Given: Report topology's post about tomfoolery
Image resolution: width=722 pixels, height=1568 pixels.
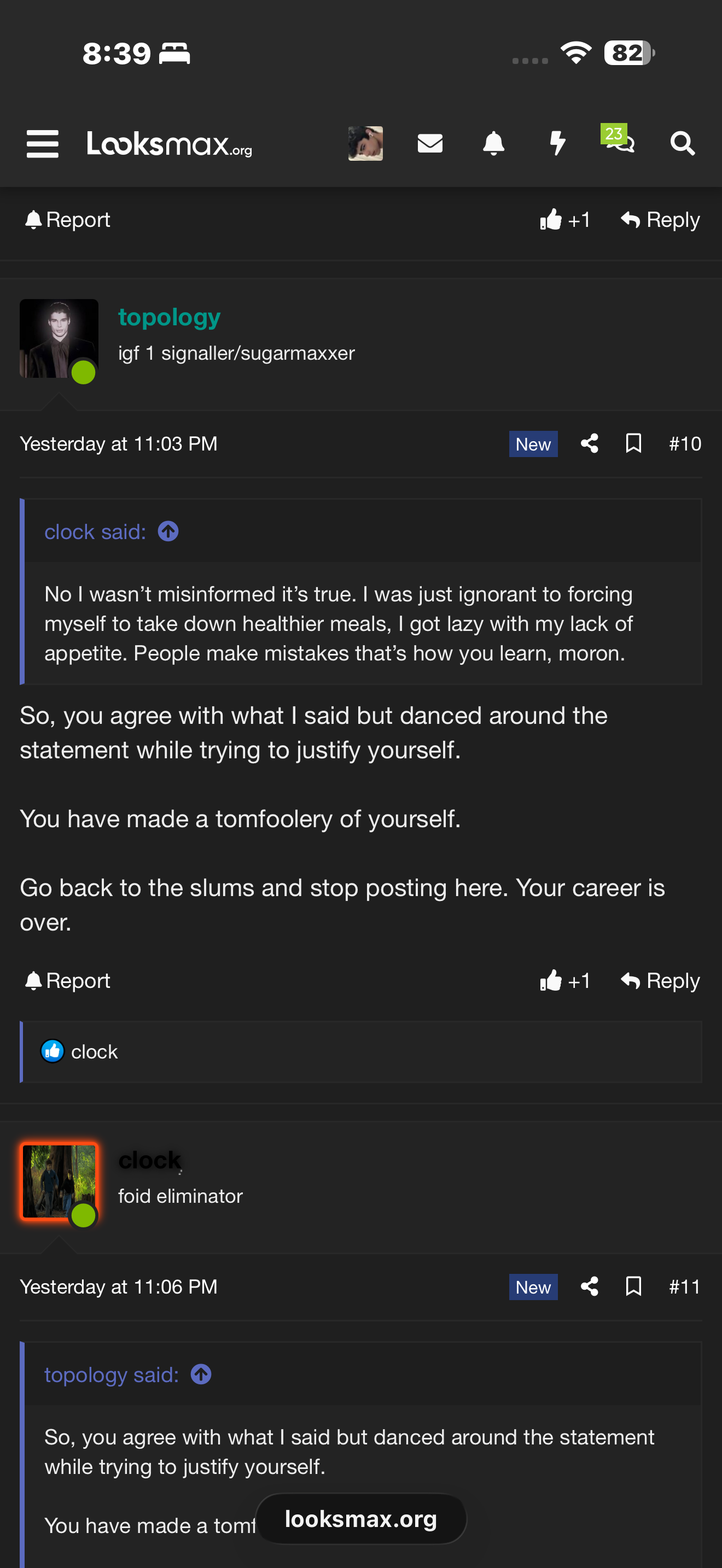Looking at the screenshot, I should tap(68, 981).
